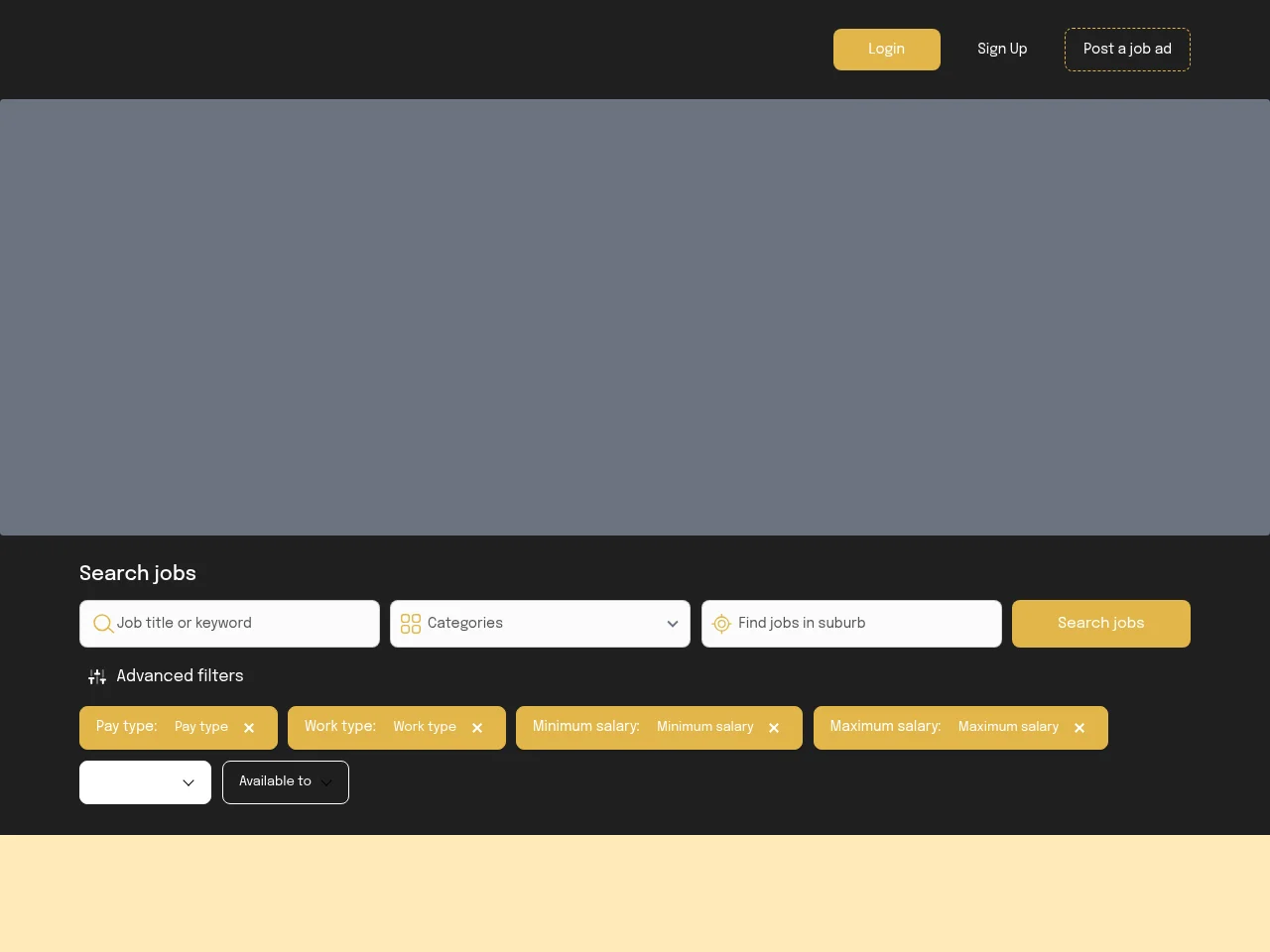Click the Login button
The width and height of the screenshot is (1270, 952).
tap(887, 50)
